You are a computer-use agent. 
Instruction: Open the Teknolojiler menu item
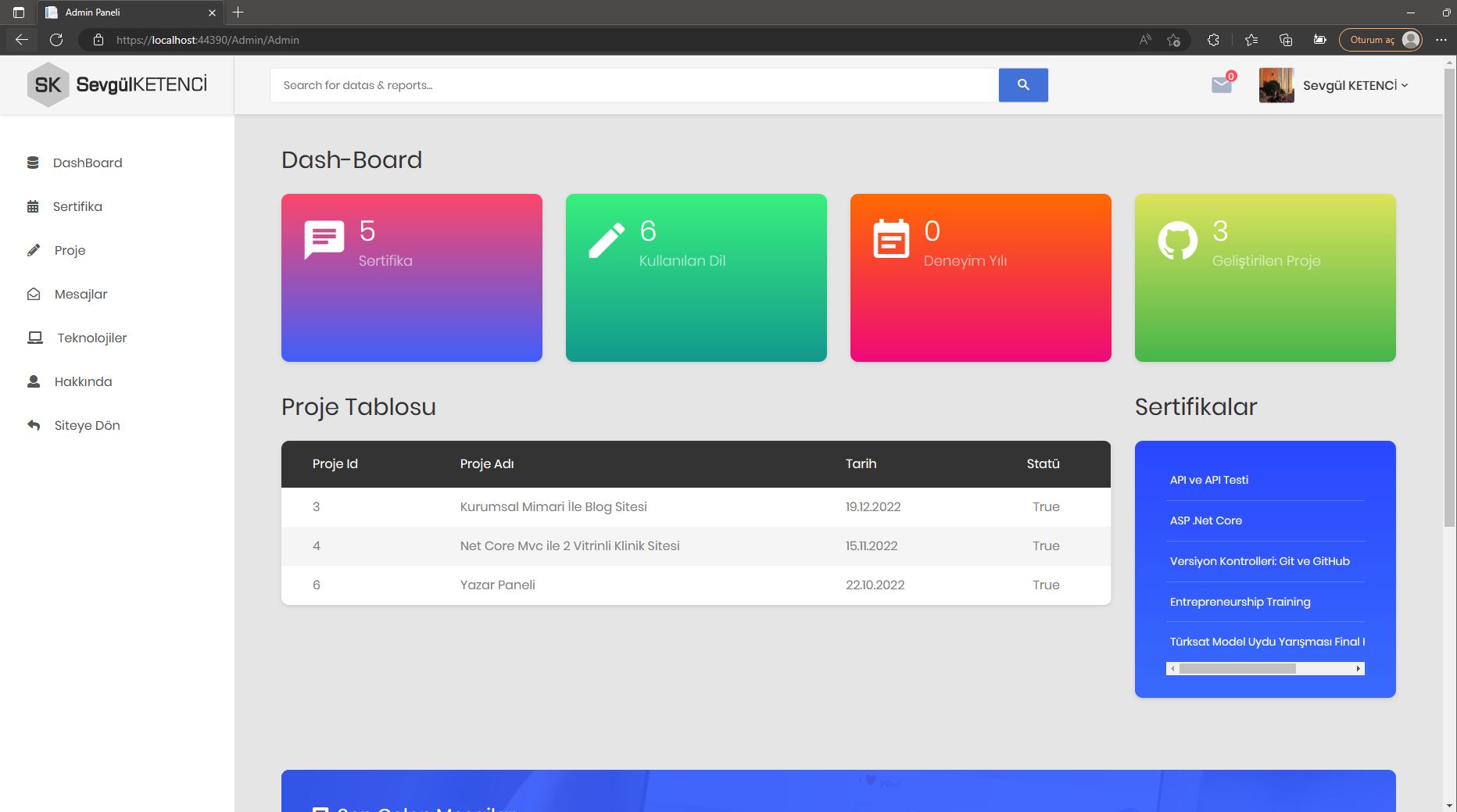tap(91, 338)
